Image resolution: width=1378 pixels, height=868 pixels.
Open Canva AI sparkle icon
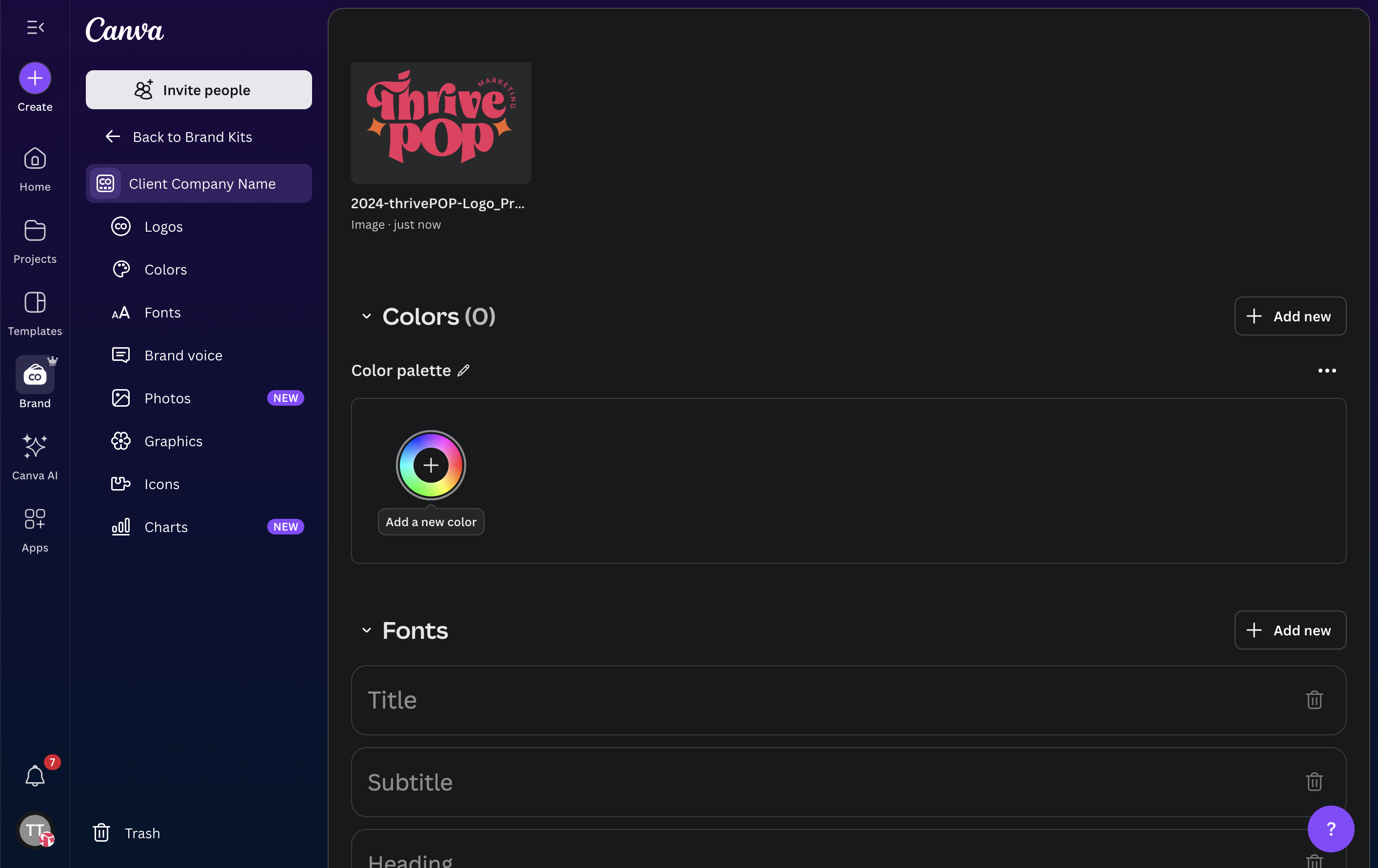pos(35,446)
